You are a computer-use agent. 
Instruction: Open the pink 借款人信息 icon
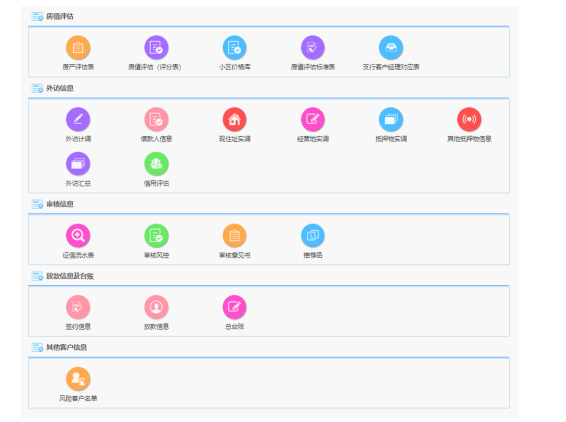tap(156, 119)
